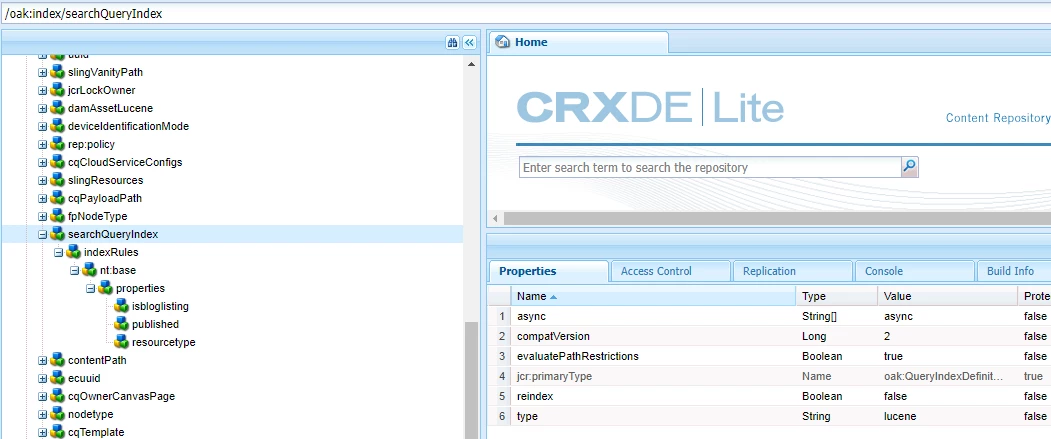Click the cqOwnerCanvasPage node icon

(57, 396)
